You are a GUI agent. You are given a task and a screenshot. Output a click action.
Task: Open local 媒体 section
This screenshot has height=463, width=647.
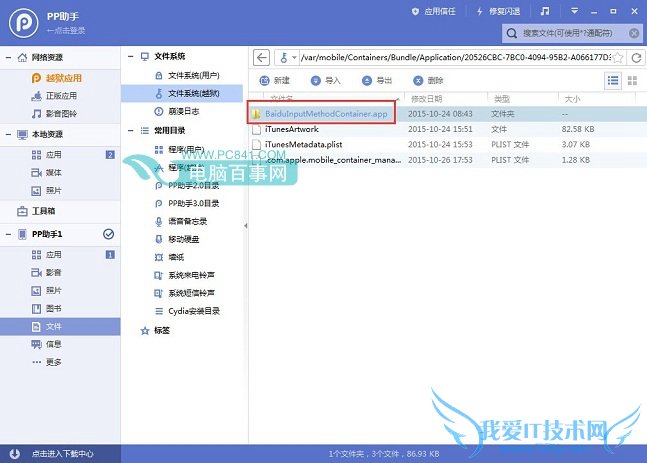tap(47, 172)
